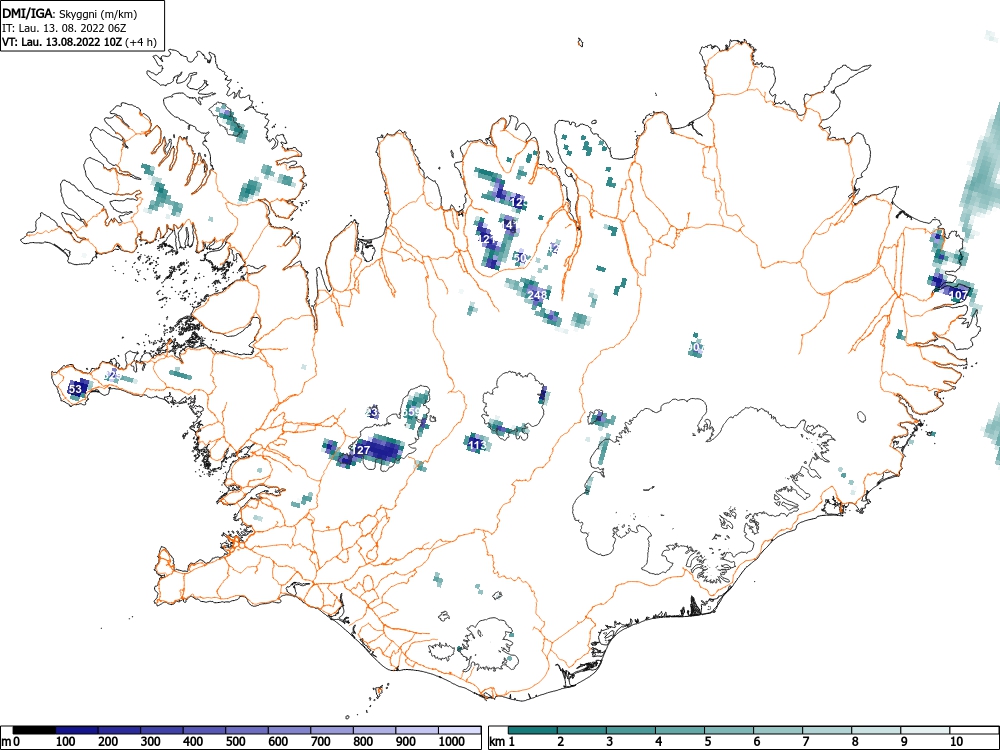
Task: Click the 9–10 km near-white legend swatch
Action: (x=925, y=730)
